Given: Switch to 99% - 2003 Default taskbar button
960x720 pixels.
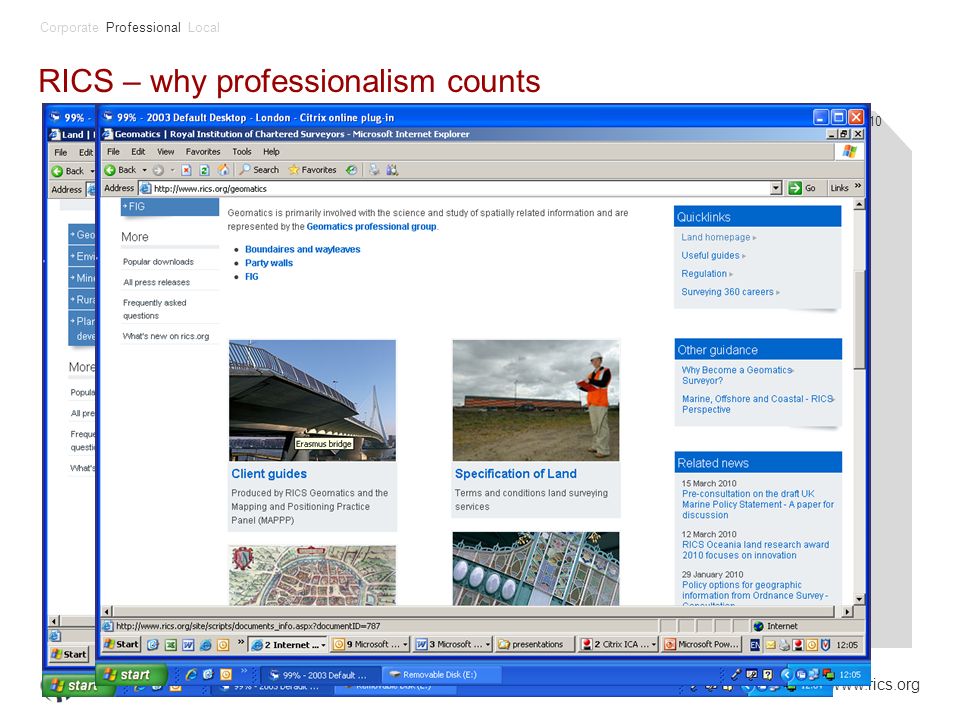Looking at the screenshot, I should point(320,675).
